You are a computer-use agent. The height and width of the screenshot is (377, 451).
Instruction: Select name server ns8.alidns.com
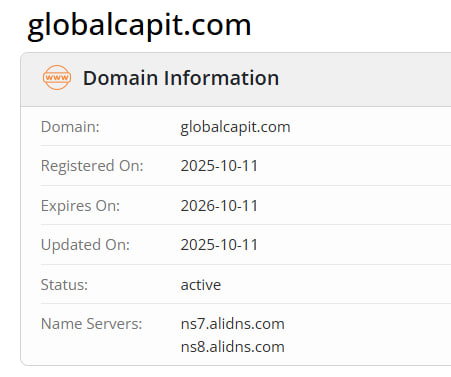coord(233,347)
